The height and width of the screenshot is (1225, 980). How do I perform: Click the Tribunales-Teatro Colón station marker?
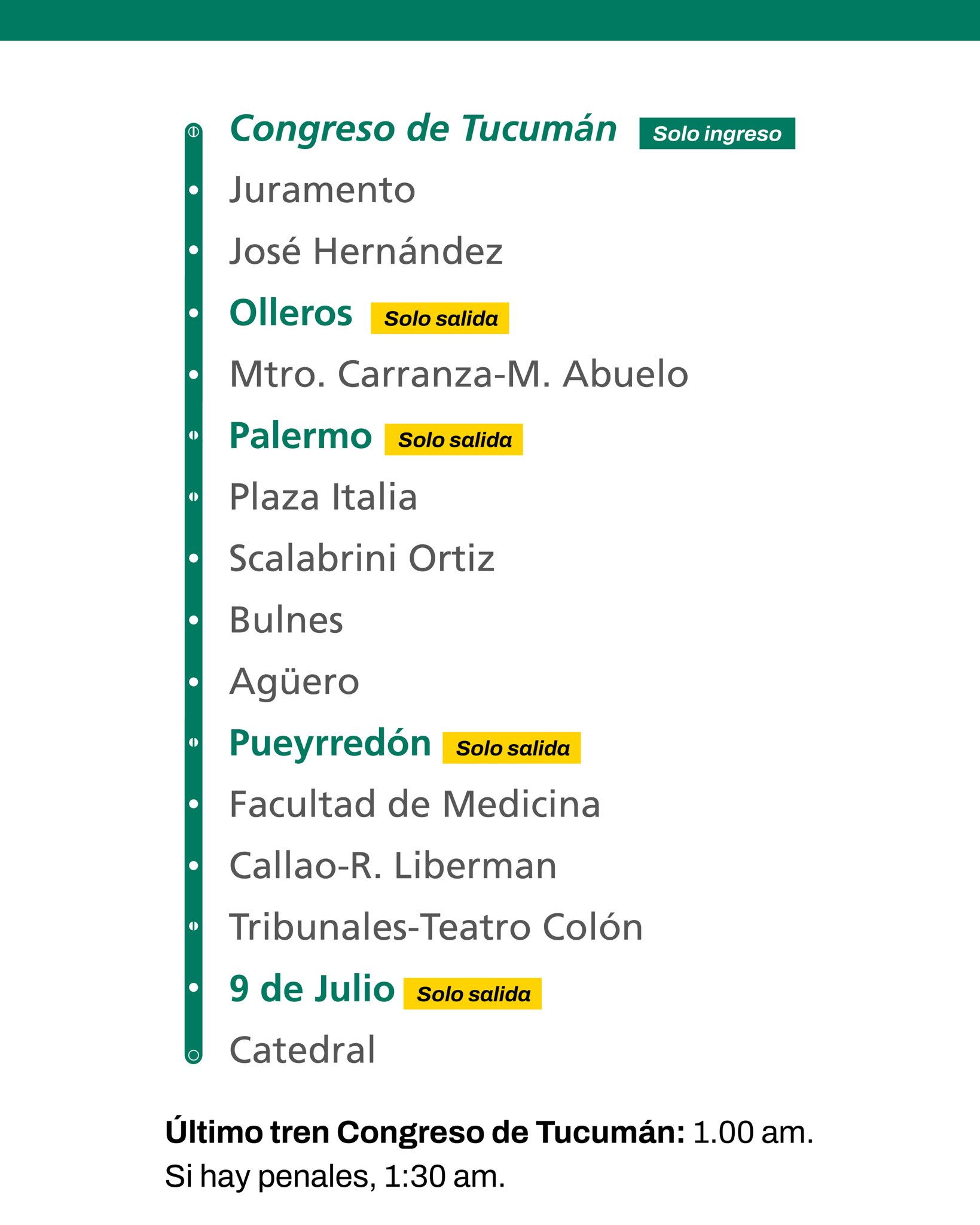(193, 926)
